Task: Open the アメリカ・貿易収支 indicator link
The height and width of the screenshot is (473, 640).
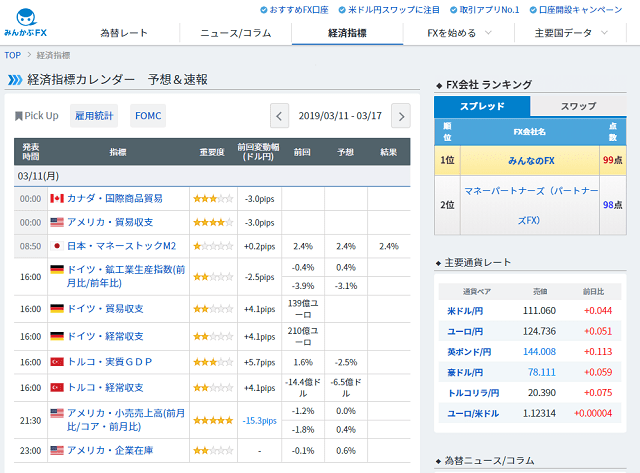Action: pyautogui.click(x=110, y=222)
